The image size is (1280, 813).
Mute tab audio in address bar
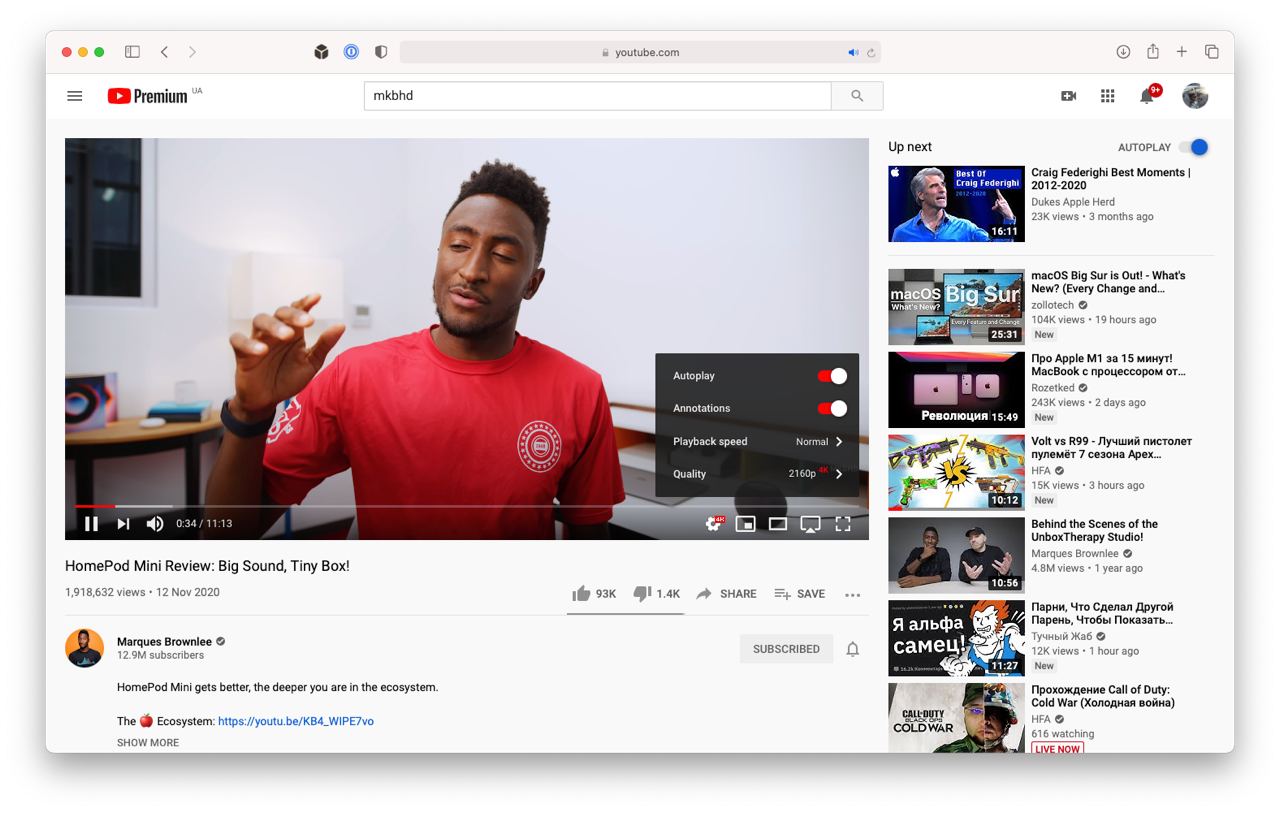point(853,53)
